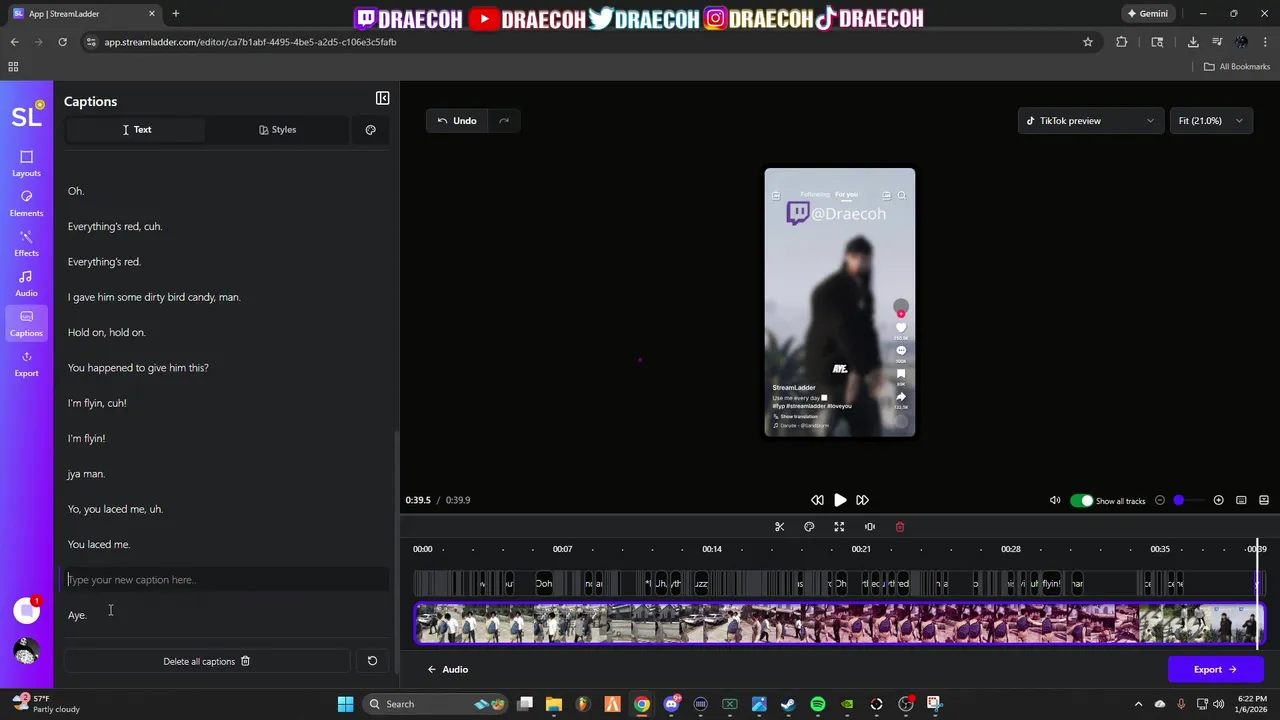The width and height of the screenshot is (1280, 720).
Task: Select caption about dirty bird candy
Action: (154, 297)
